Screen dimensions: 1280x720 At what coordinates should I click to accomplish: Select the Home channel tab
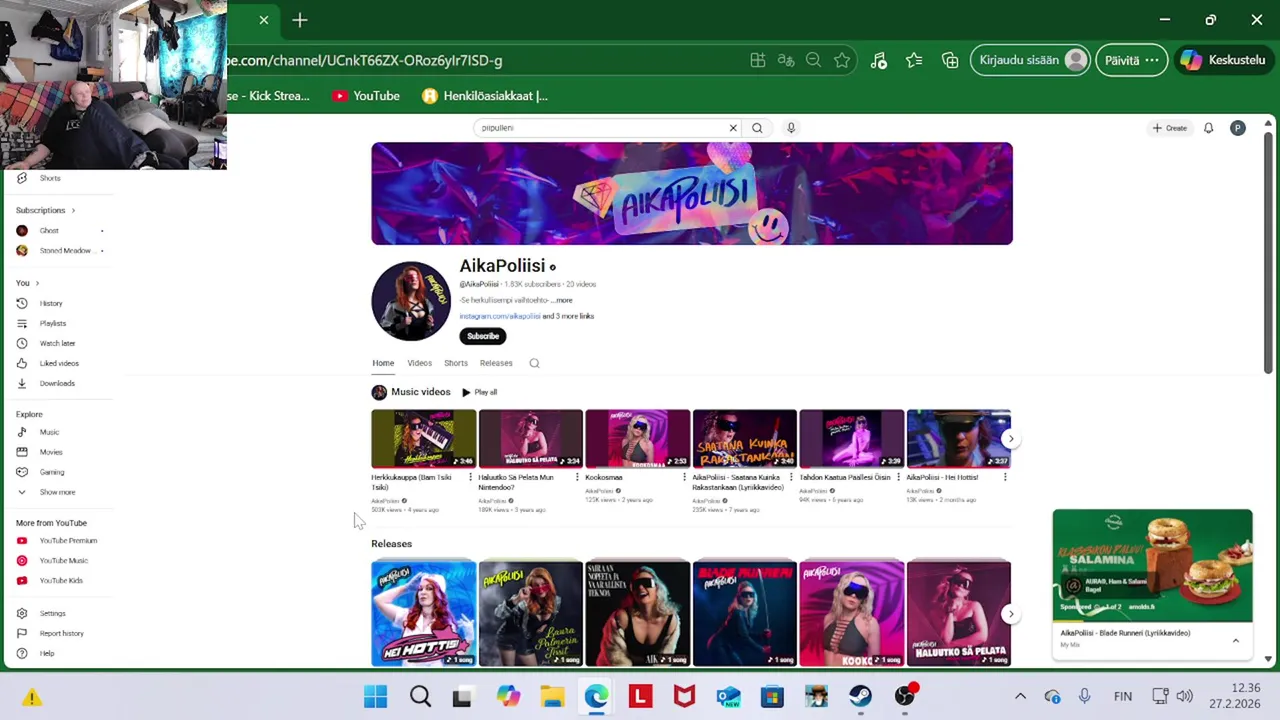[383, 363]
